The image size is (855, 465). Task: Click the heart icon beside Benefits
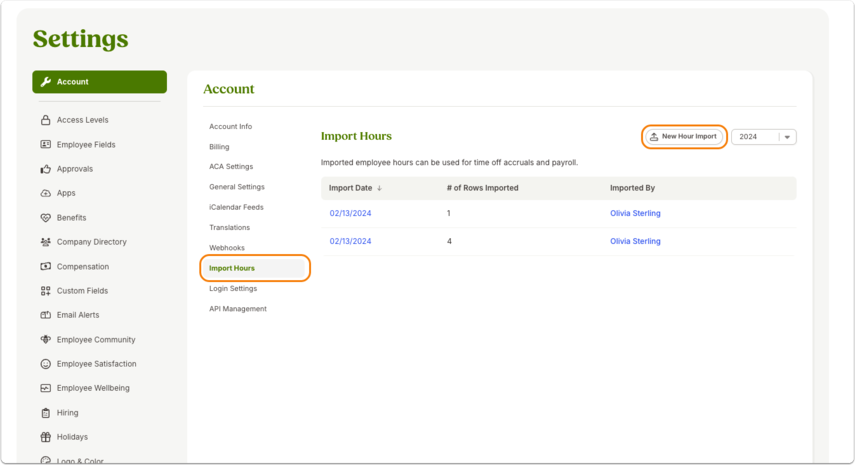click(x=46, y=218)
